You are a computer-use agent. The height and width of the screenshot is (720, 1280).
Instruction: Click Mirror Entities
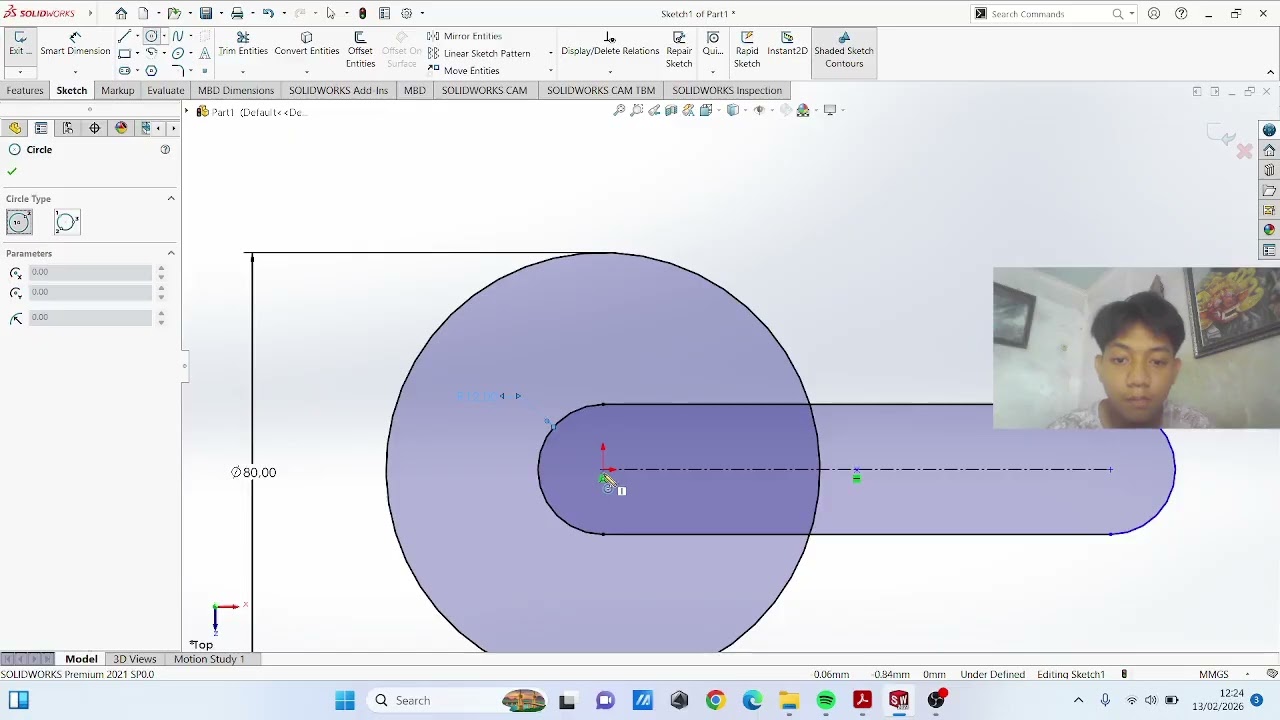coord(464,36)
